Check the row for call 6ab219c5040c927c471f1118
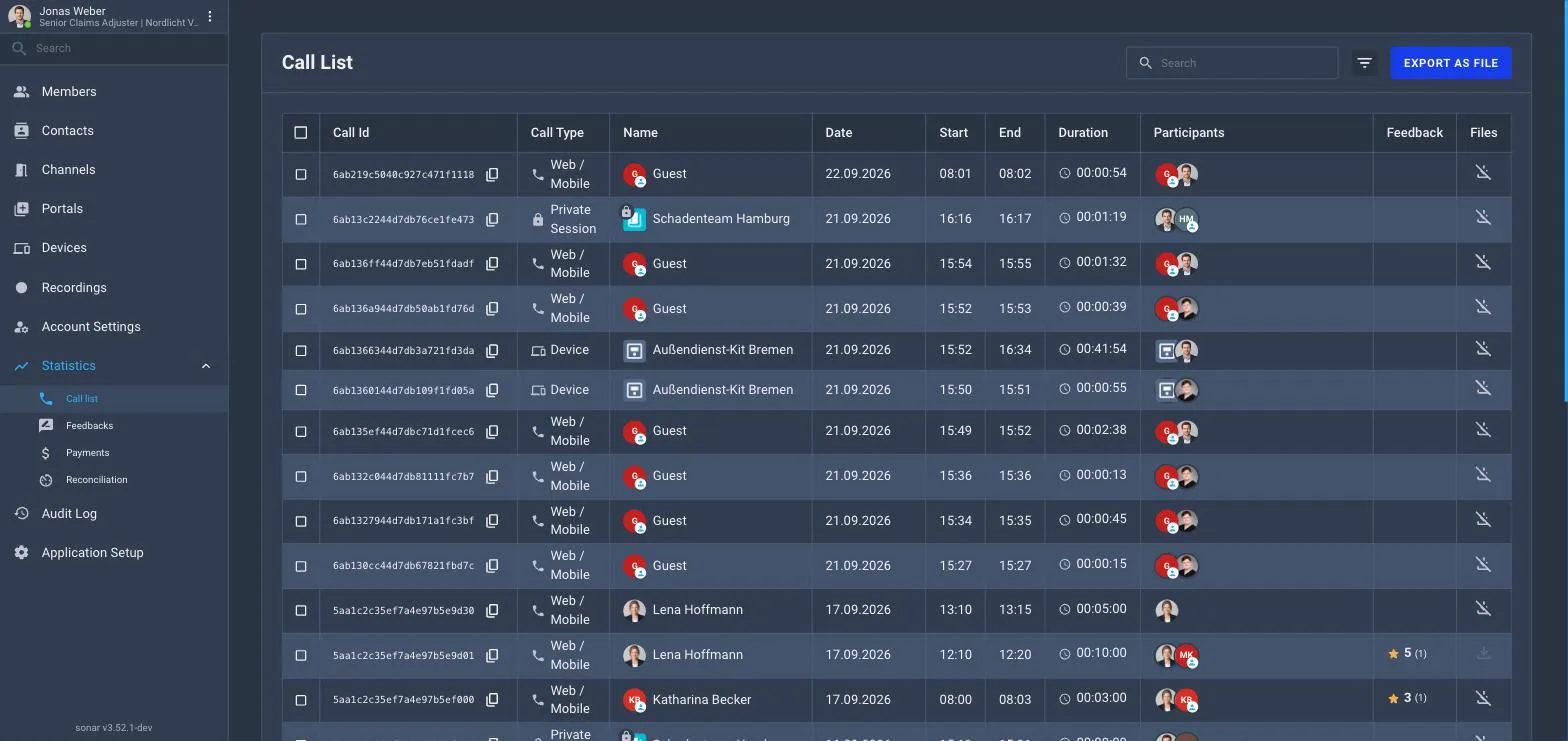 pos(301,174)
